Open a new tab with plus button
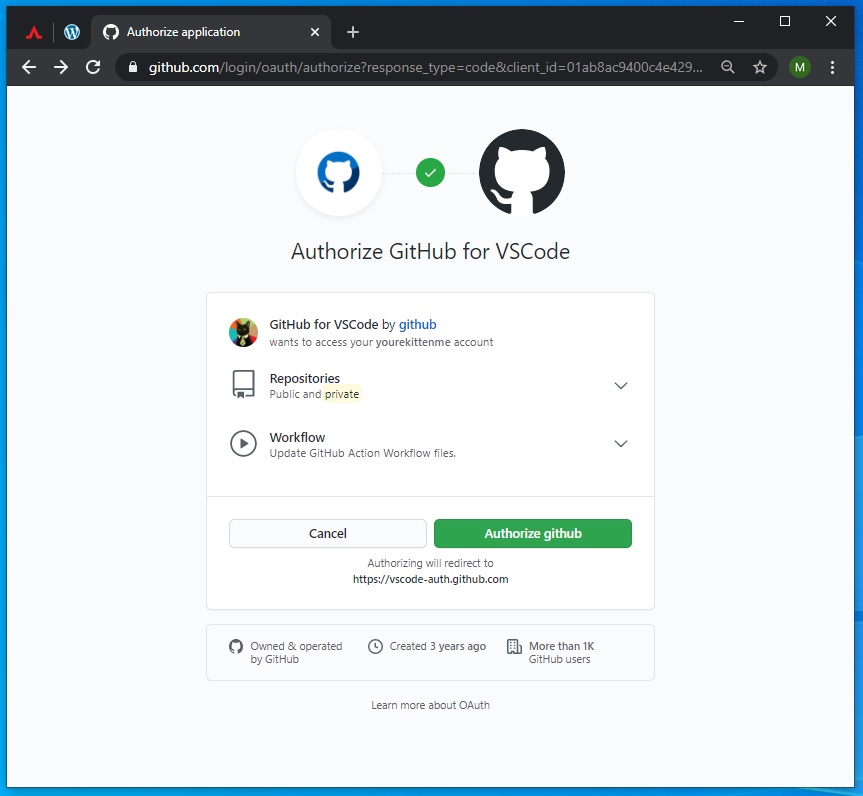863x796 pixels. click(x=353, y=32)
